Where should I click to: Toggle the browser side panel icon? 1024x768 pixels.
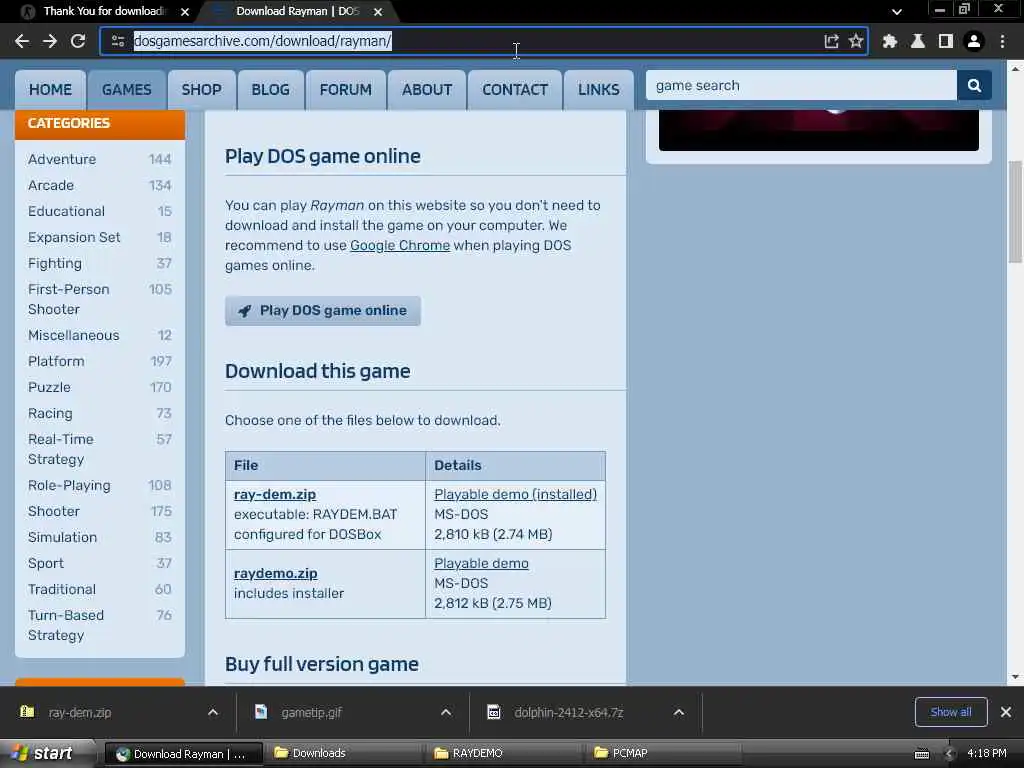[x=946, y=41]
